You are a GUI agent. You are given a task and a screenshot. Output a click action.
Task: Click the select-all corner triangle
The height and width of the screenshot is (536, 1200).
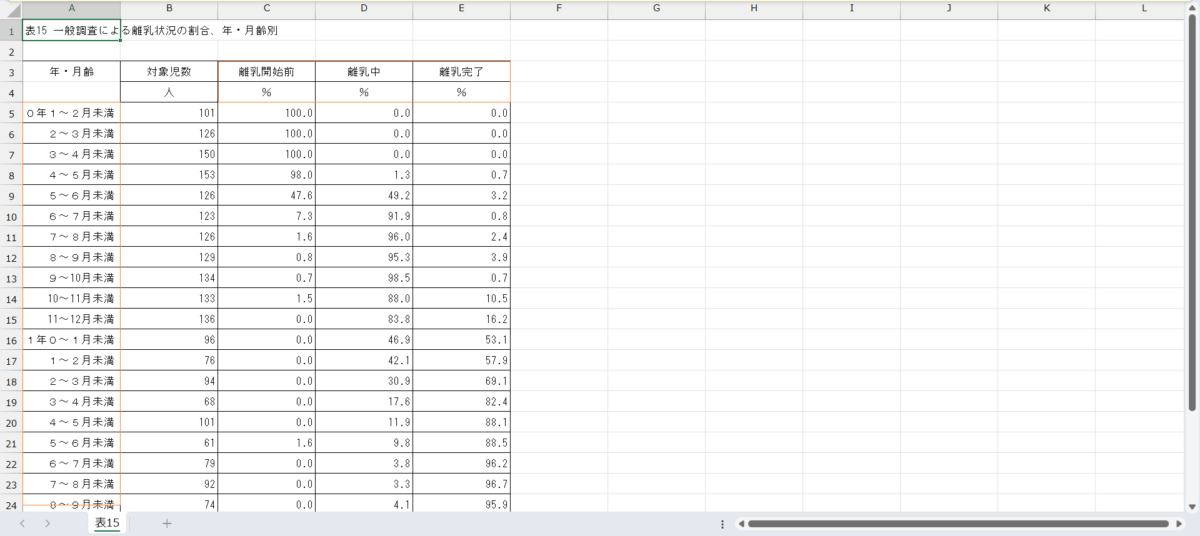click(x=11, y=8)
